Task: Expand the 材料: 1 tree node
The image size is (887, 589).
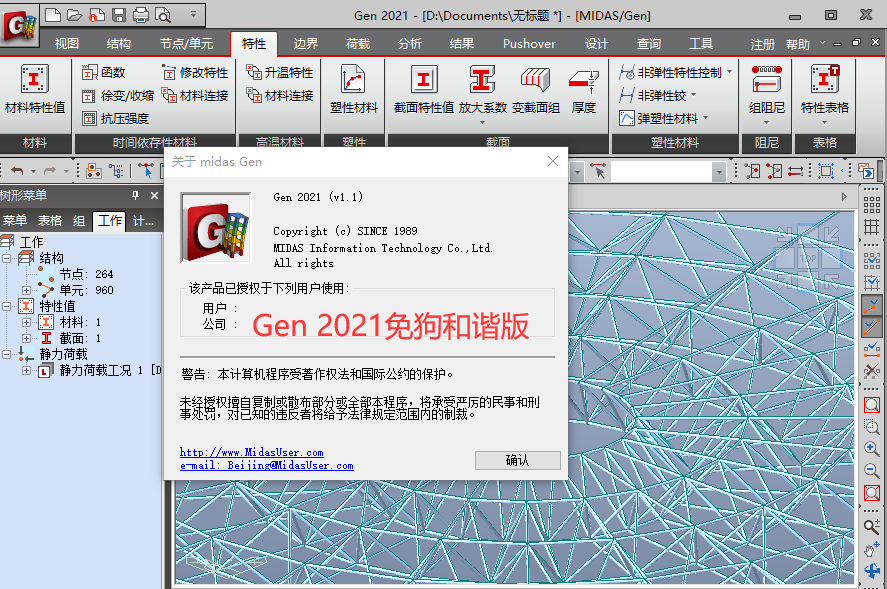Action: point(27,323)
